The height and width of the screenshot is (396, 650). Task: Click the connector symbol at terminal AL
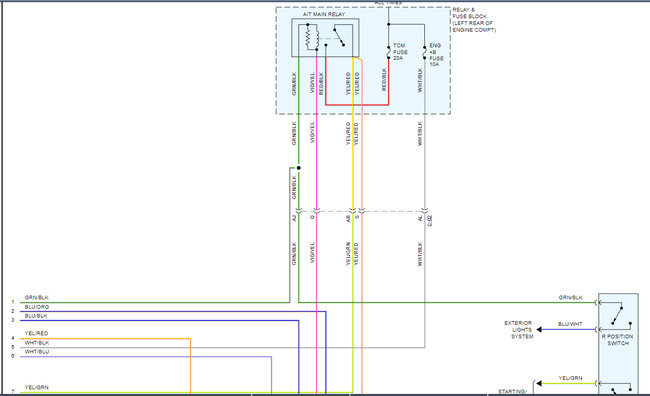424,211
